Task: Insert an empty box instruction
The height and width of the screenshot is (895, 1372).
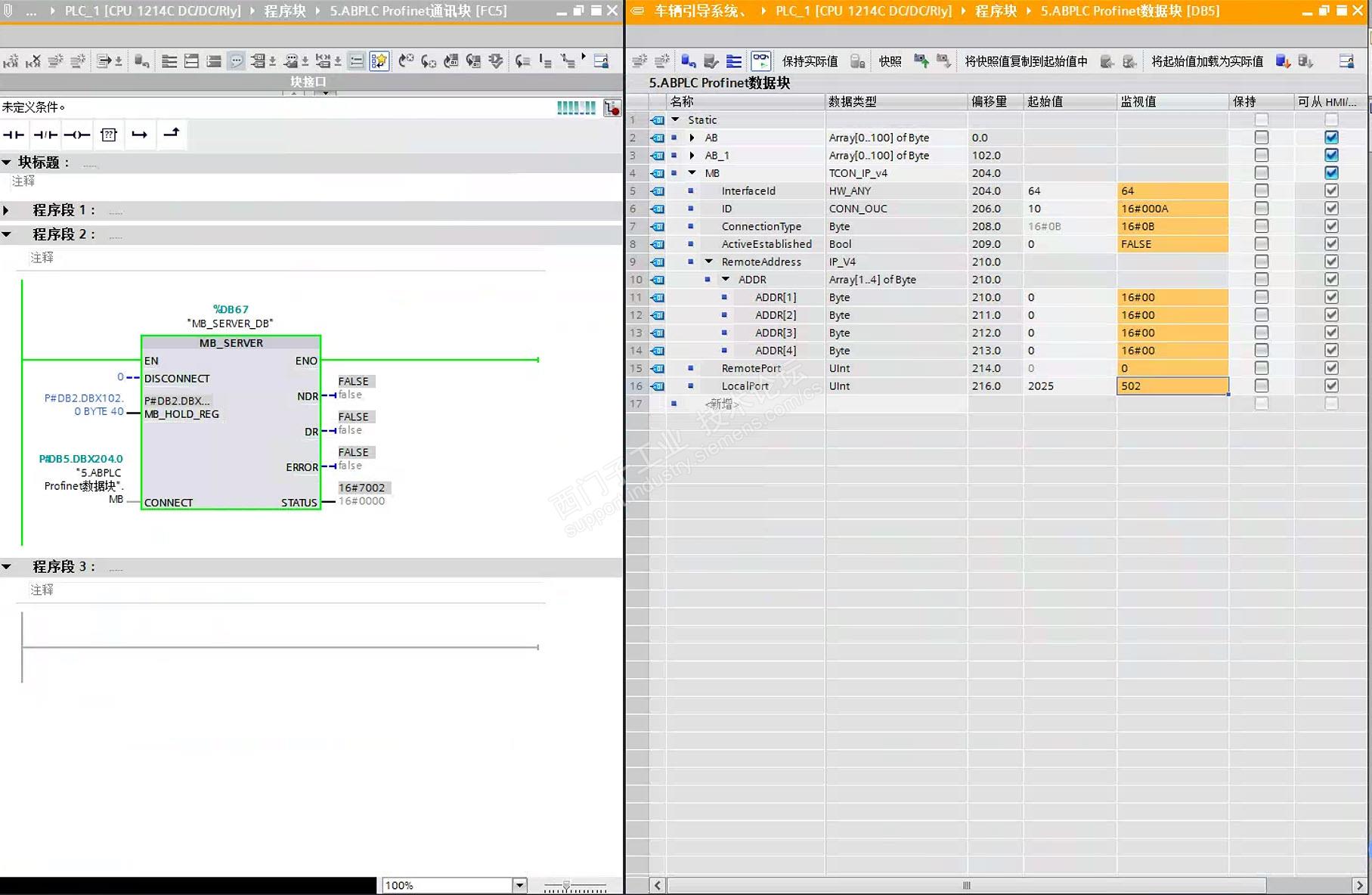Action: [109, 135]
